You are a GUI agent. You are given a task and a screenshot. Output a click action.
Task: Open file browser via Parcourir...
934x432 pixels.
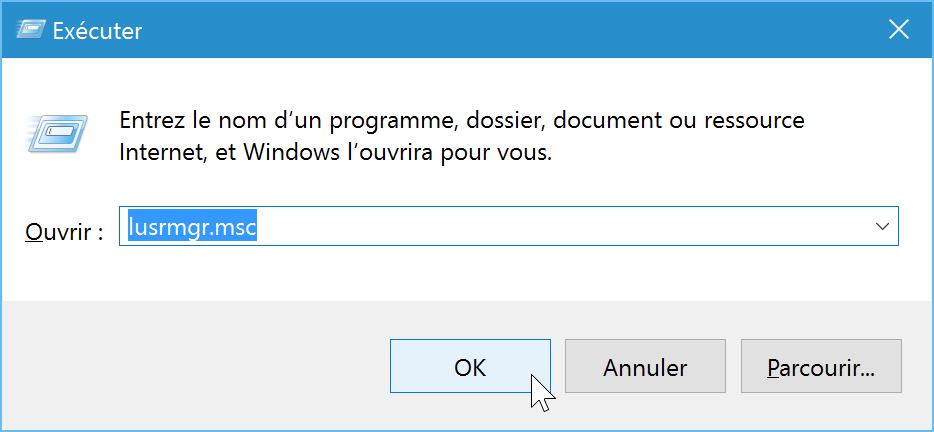[x=821, y=366]
